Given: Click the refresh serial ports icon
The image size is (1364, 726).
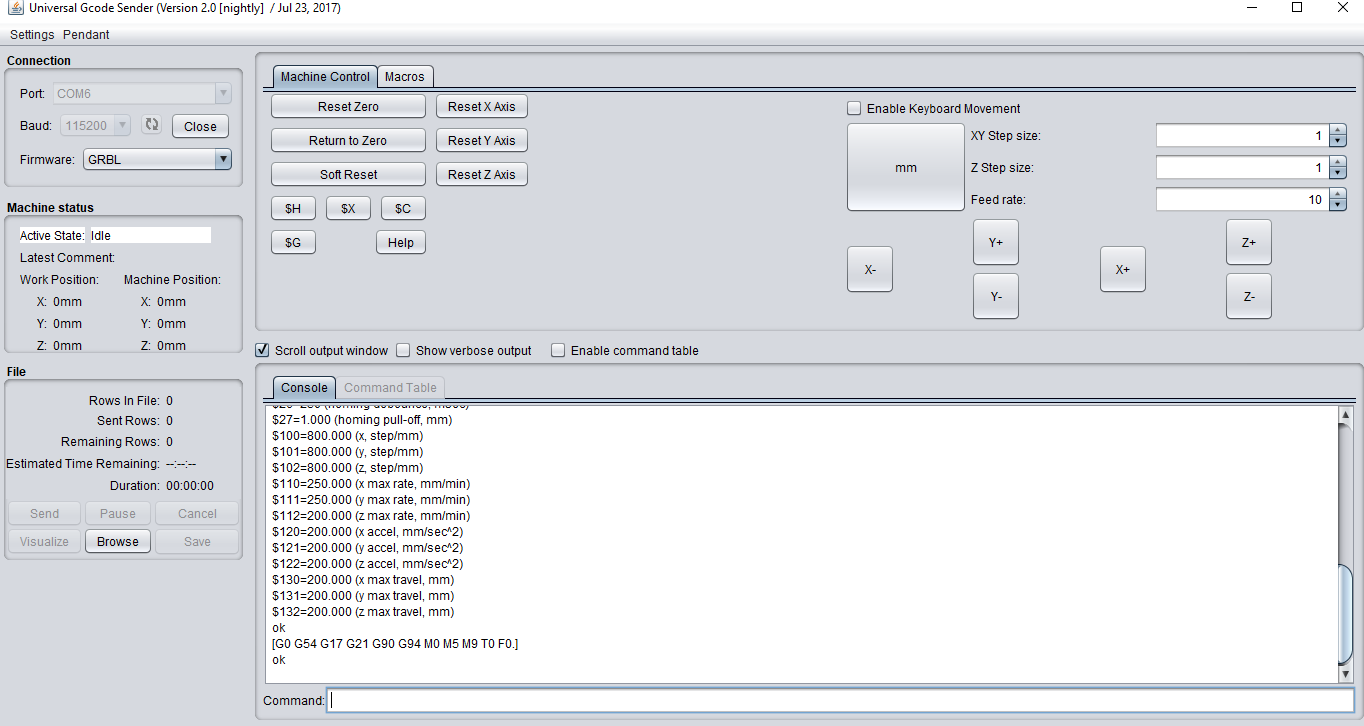Looking at the screenshot, I should [151, 125].
